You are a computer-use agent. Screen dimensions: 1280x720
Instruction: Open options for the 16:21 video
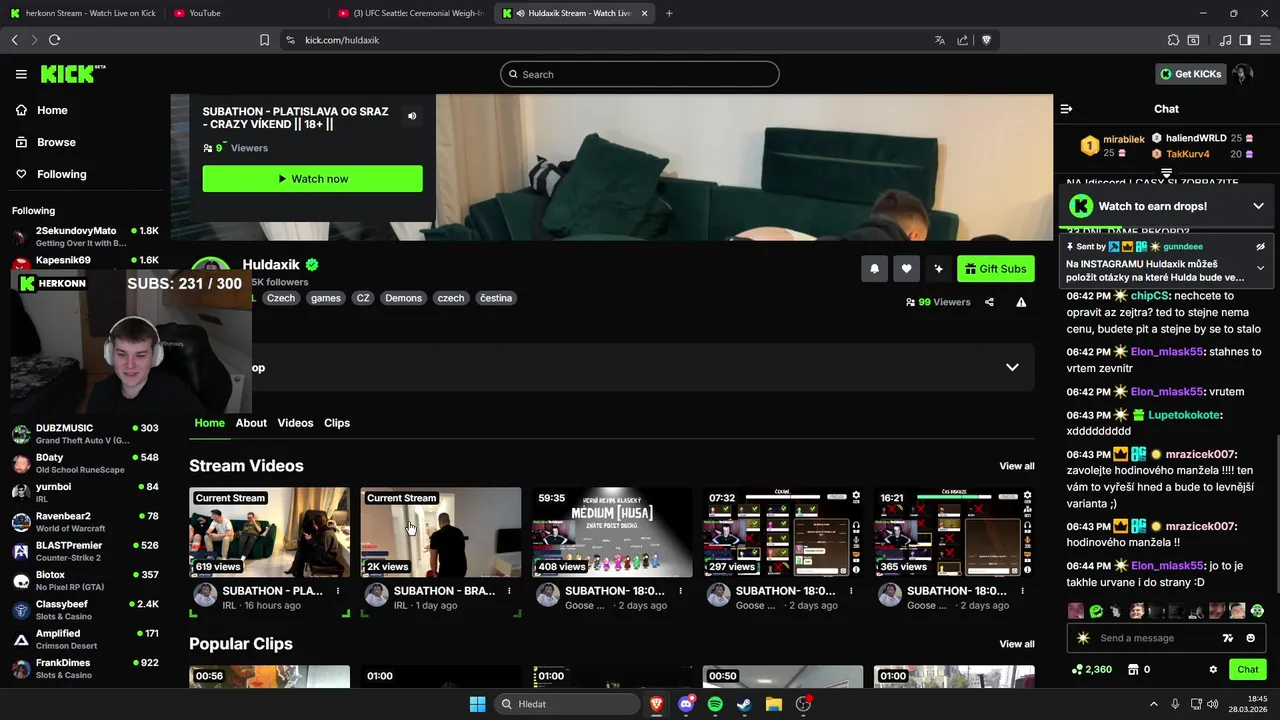pos(1022,591)
